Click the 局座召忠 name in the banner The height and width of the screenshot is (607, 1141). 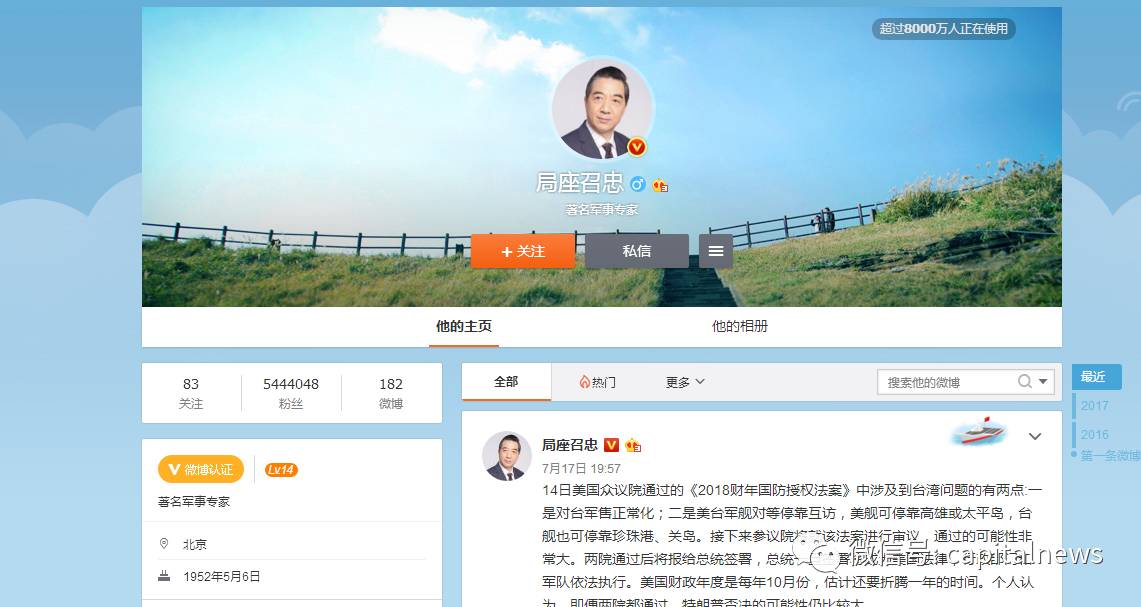click(x=580, y=183)
